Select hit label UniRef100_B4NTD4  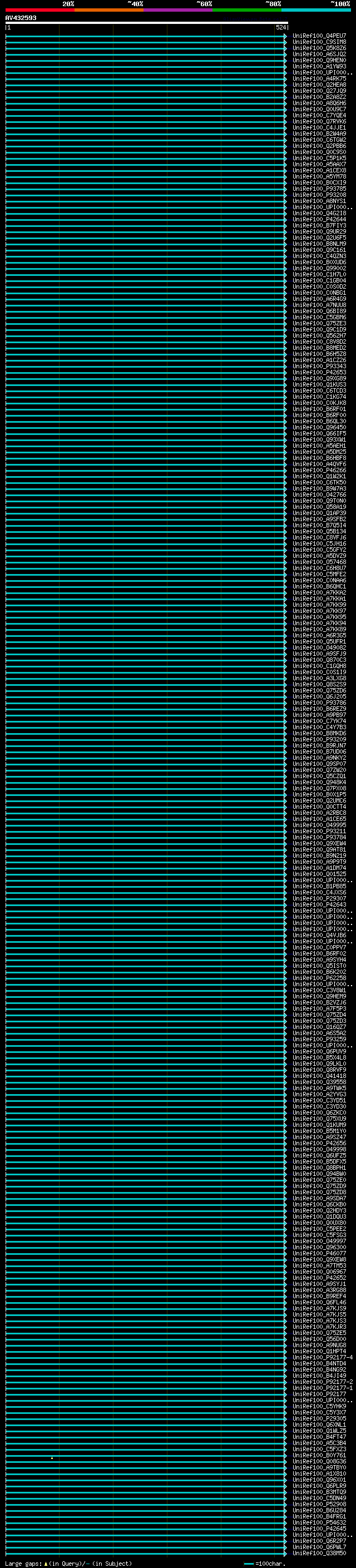[319, 1363]
